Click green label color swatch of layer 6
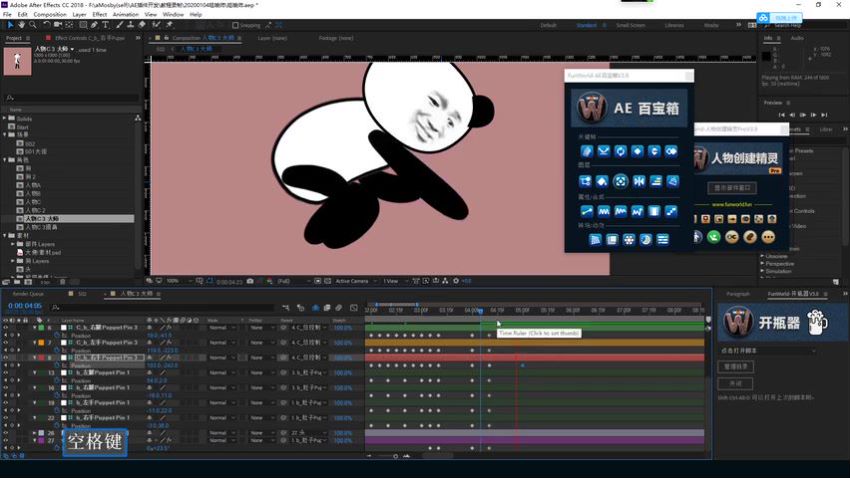The height and width of the screenshot is (478, 850). pos(41,327)
